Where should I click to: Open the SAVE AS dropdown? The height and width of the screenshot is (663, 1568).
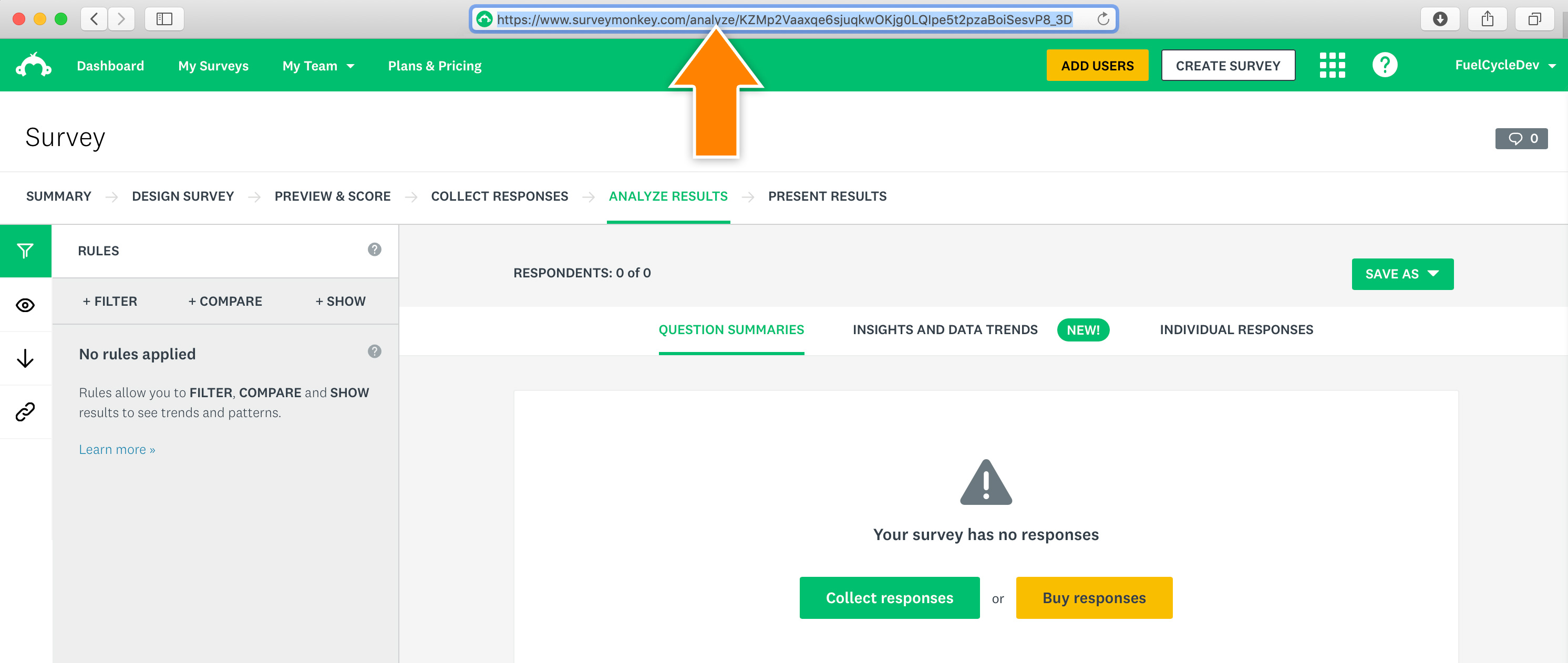click(x=1402, y=274)
